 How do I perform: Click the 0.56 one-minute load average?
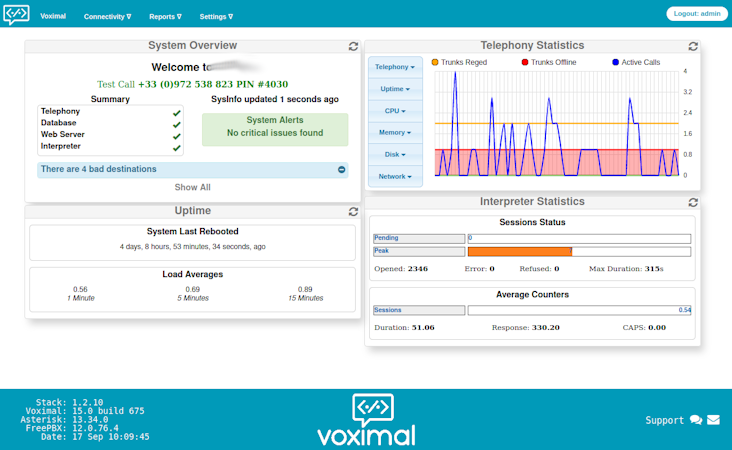click(80, 289)
